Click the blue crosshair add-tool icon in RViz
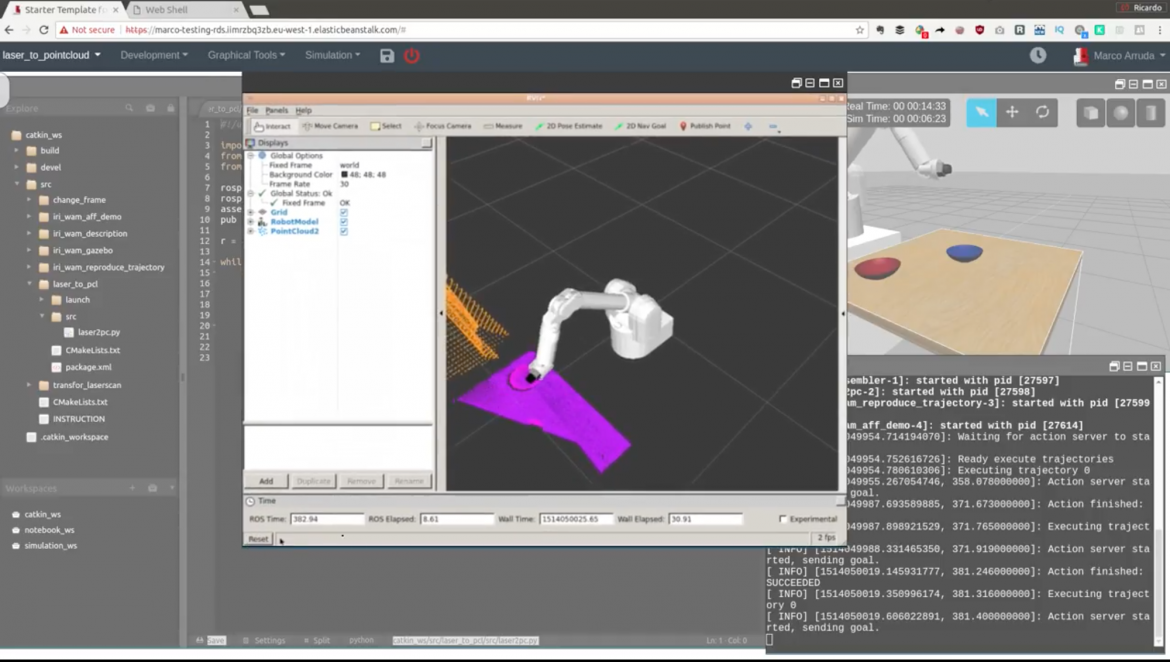Screen dimensions: 1170x662 pos(748,126)
